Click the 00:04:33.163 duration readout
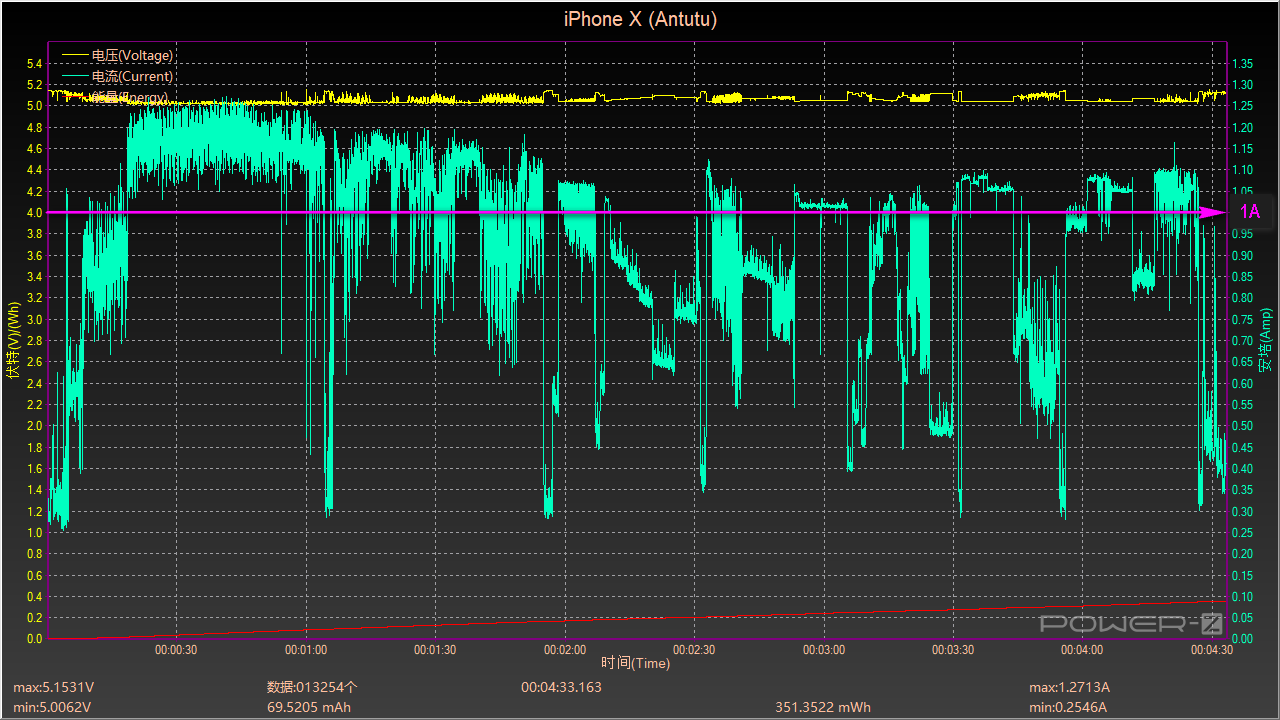 [561, 687]
